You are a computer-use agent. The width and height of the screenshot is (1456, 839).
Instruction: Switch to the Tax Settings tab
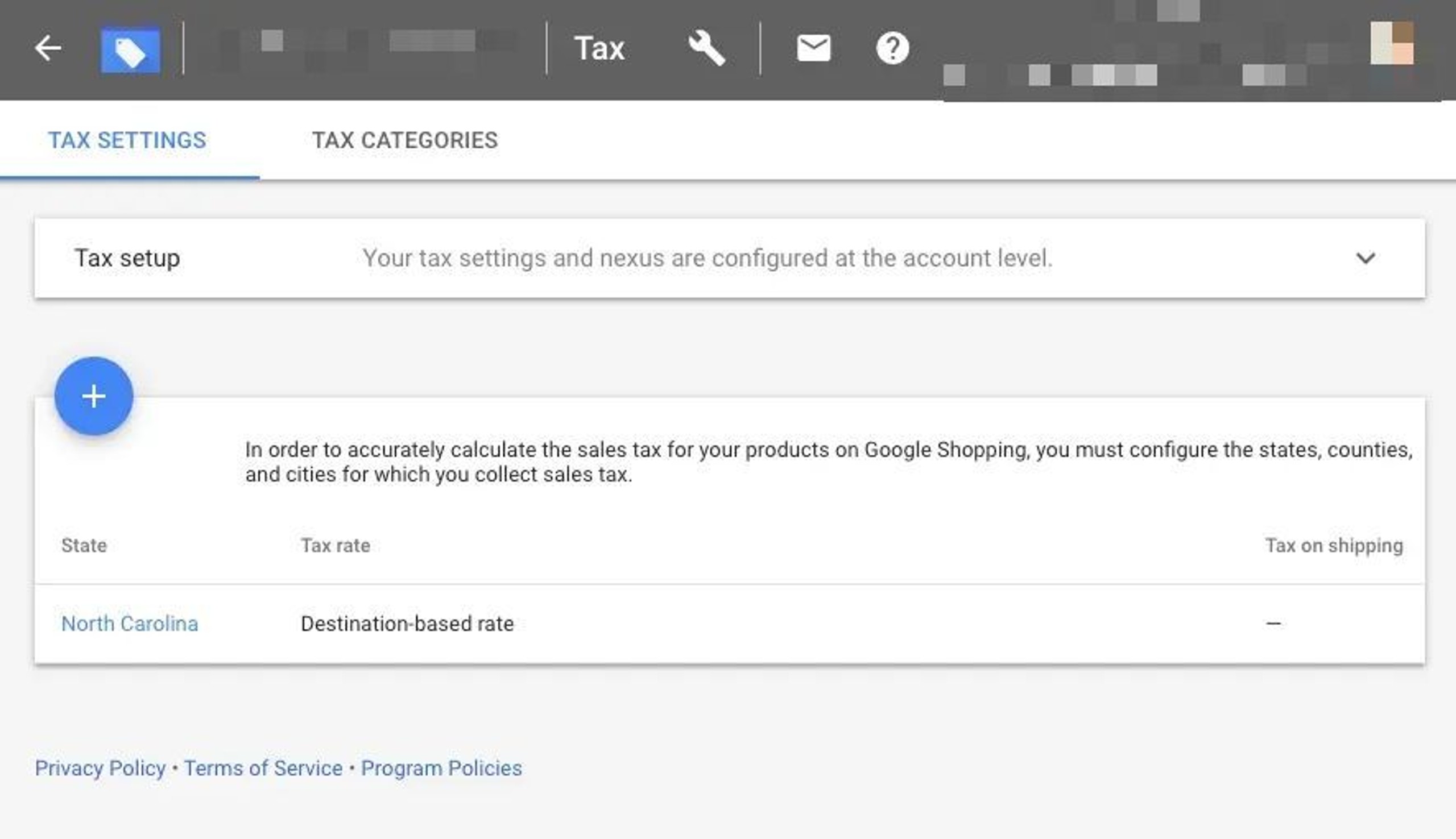click(x=127, y=140)
